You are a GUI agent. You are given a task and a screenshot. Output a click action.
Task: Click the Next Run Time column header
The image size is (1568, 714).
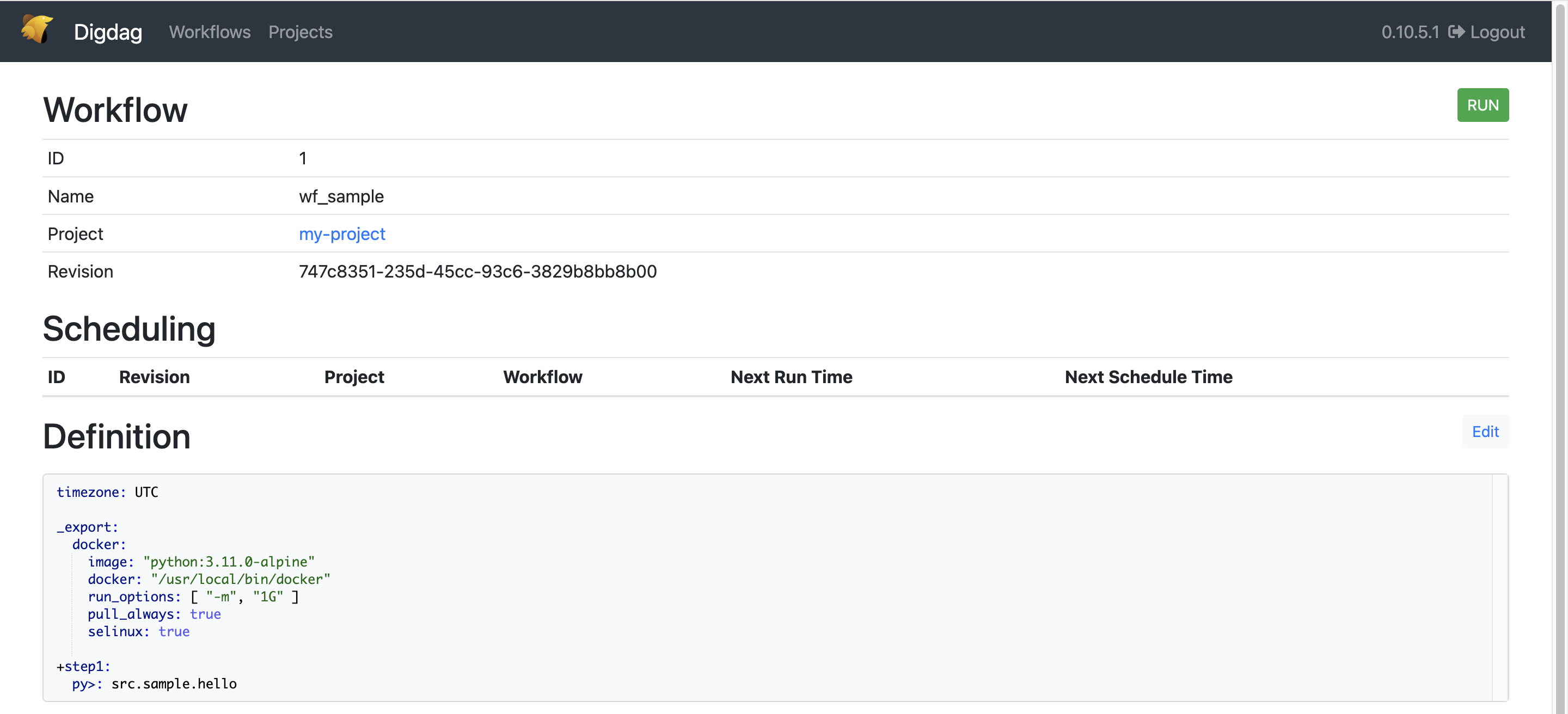pyautogui.click(x=791, y=377)
